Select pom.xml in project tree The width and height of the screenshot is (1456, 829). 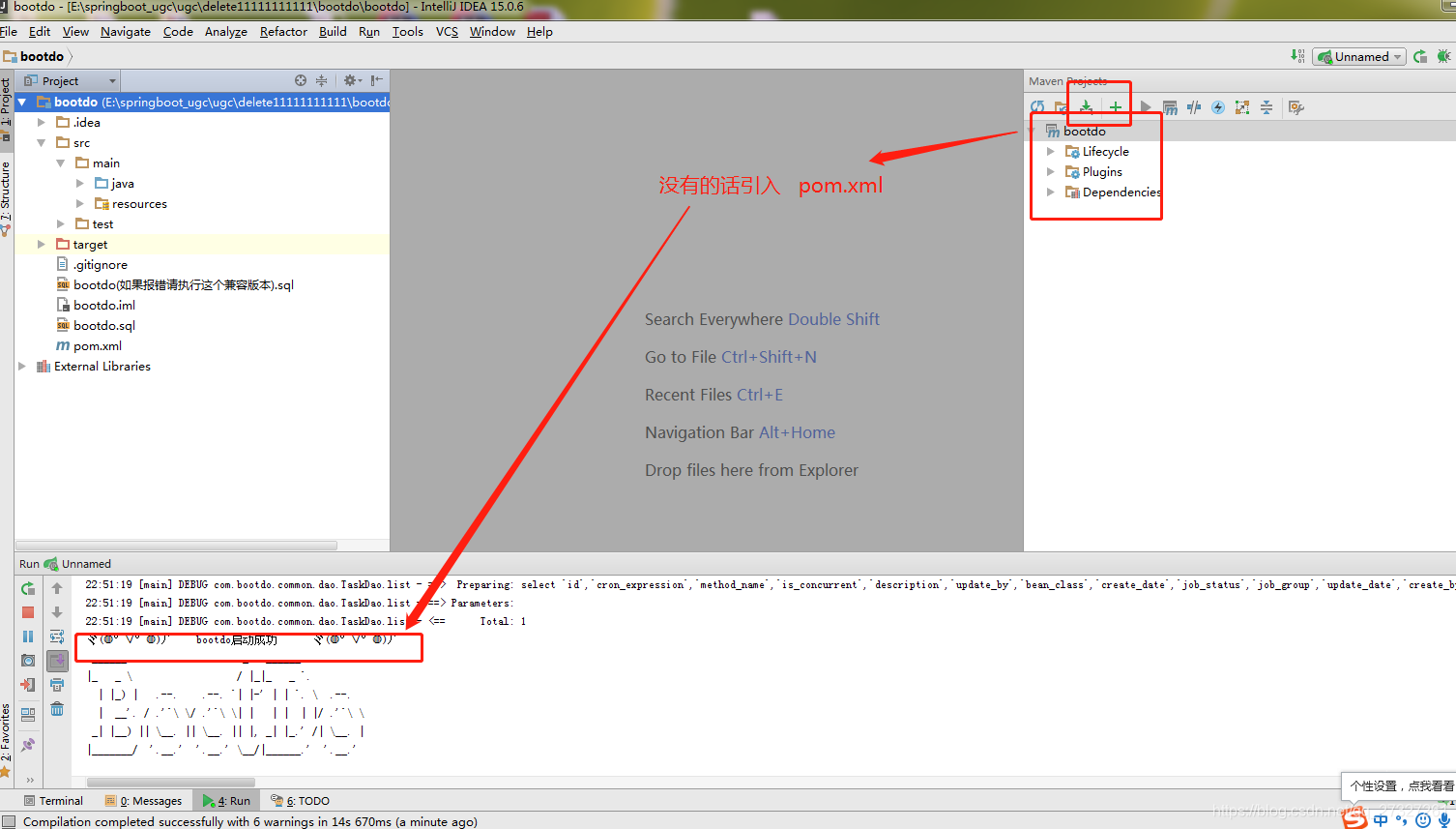(89, 345)
